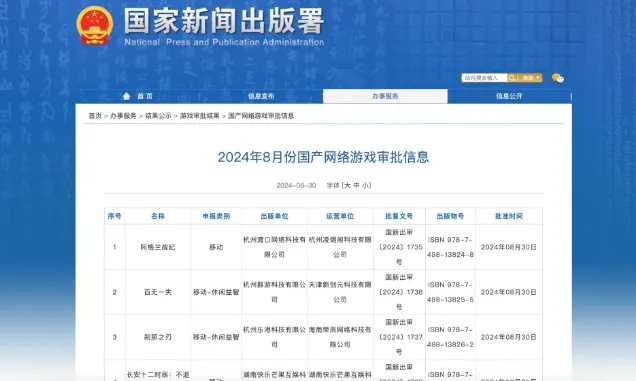Click serial number 2 cell
Viewport: 636px width, 381px height.
114,292
